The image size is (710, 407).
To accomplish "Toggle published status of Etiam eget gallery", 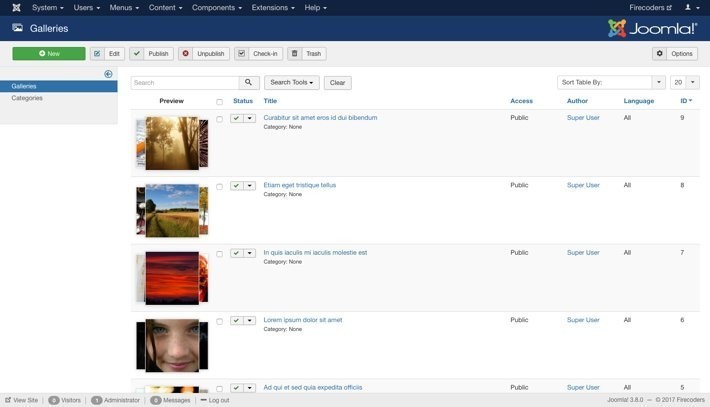I will tap(236, 186).
